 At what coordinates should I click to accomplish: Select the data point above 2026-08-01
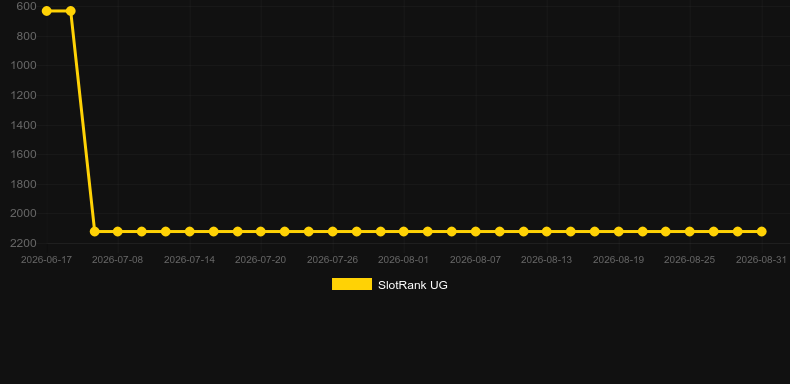pyautogui.click(x=404, y=231)
